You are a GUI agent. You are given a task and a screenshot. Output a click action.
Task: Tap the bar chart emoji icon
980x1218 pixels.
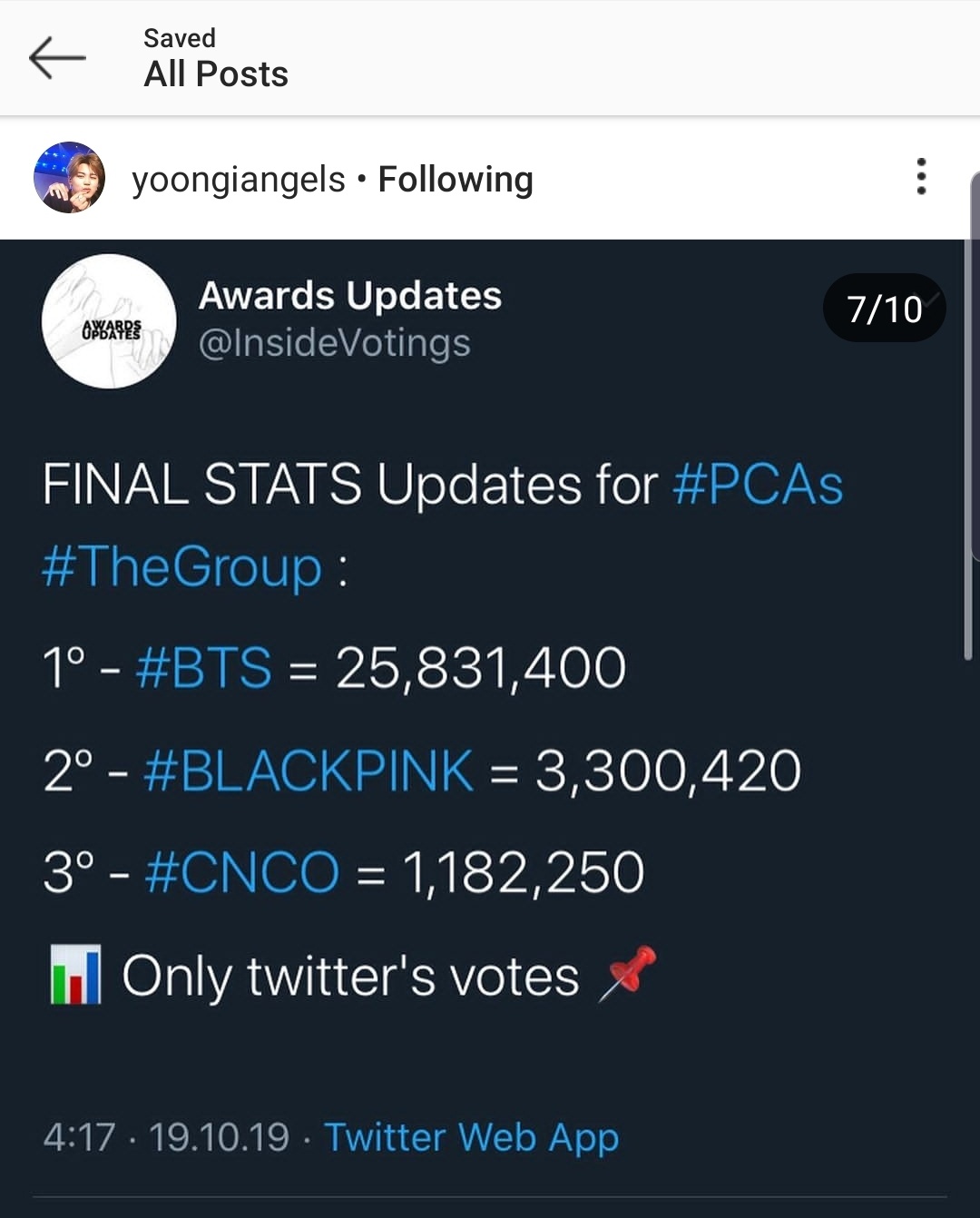click(x=75, y=975)
